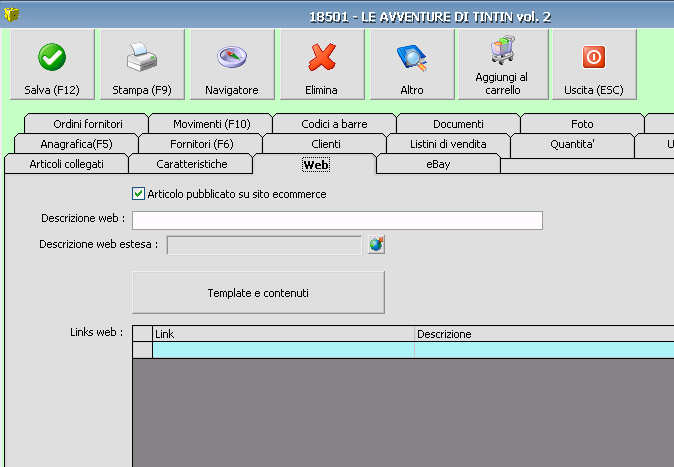Open the Navigatore compass button
The image size is (674, 467).
232,65
